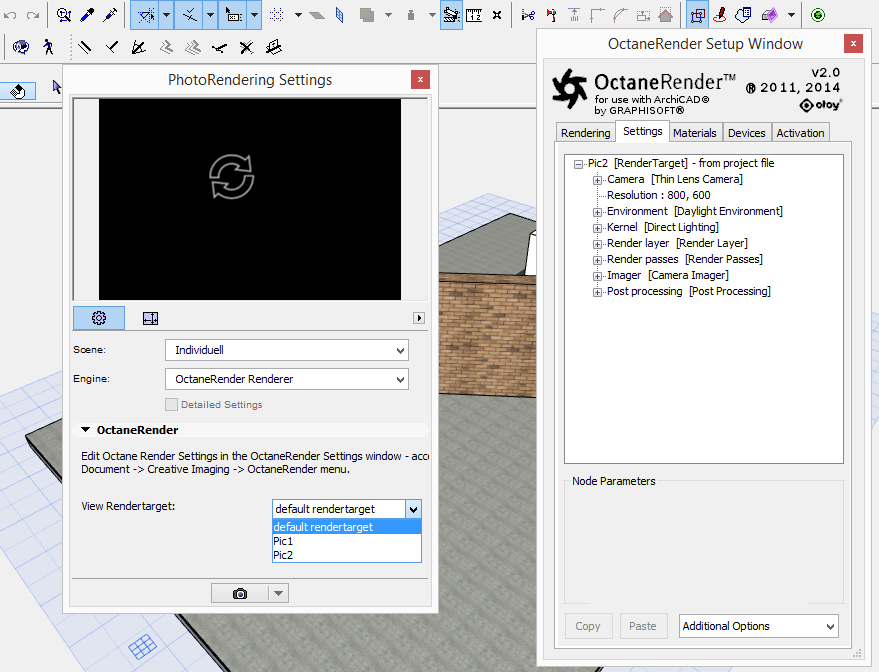Click the marquee selection square icon
Viewport: 879px width, 672px height.
click(x=697, y=15)
